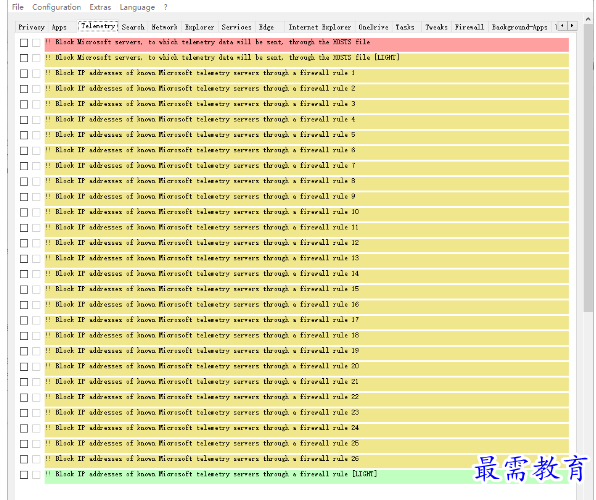Viewport: 596px width, 500px height.
Task: Select text of firewall rule 24 row
Action: coord(202,427)
